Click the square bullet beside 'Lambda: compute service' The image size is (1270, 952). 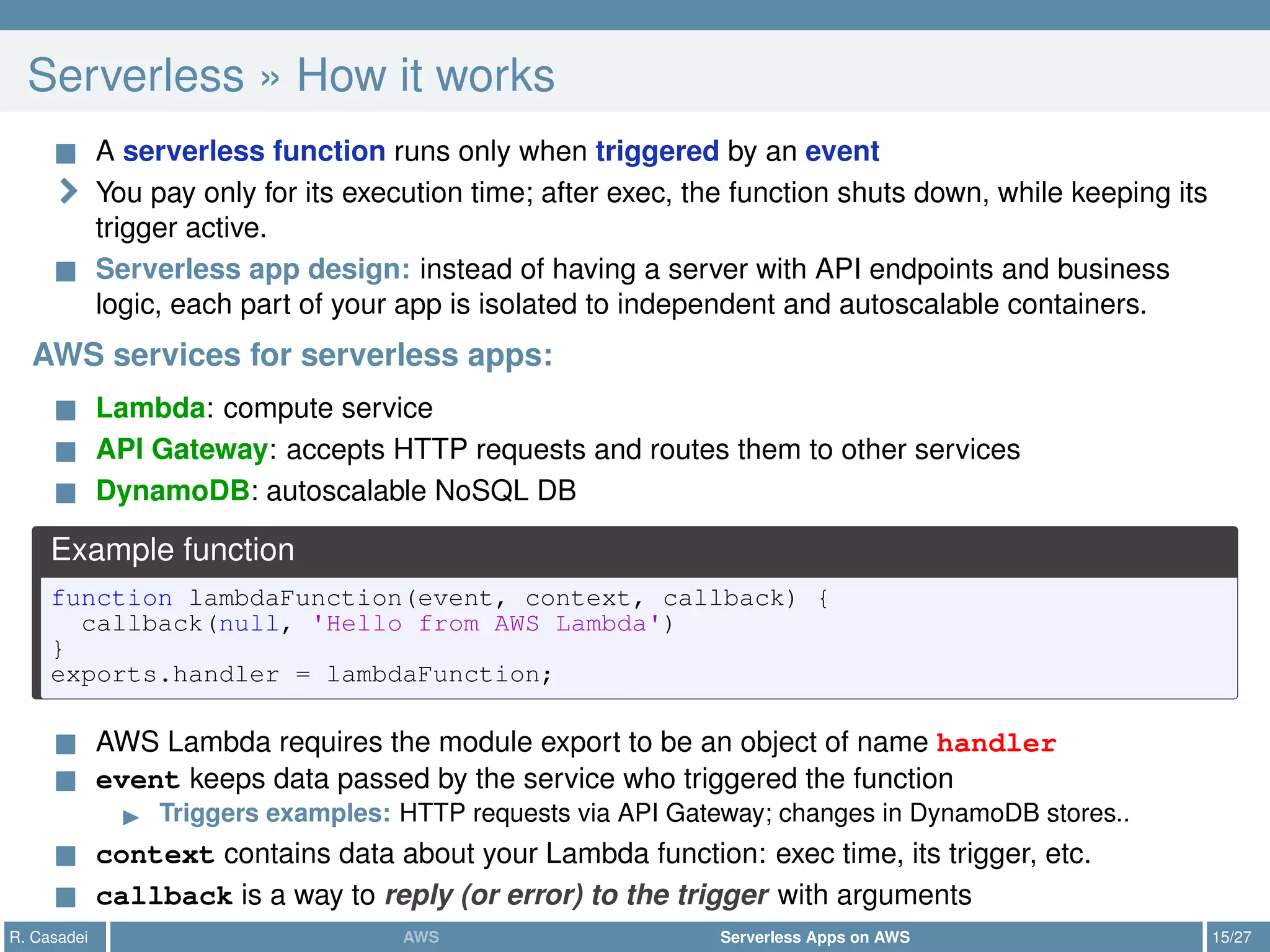coord(66,410)
